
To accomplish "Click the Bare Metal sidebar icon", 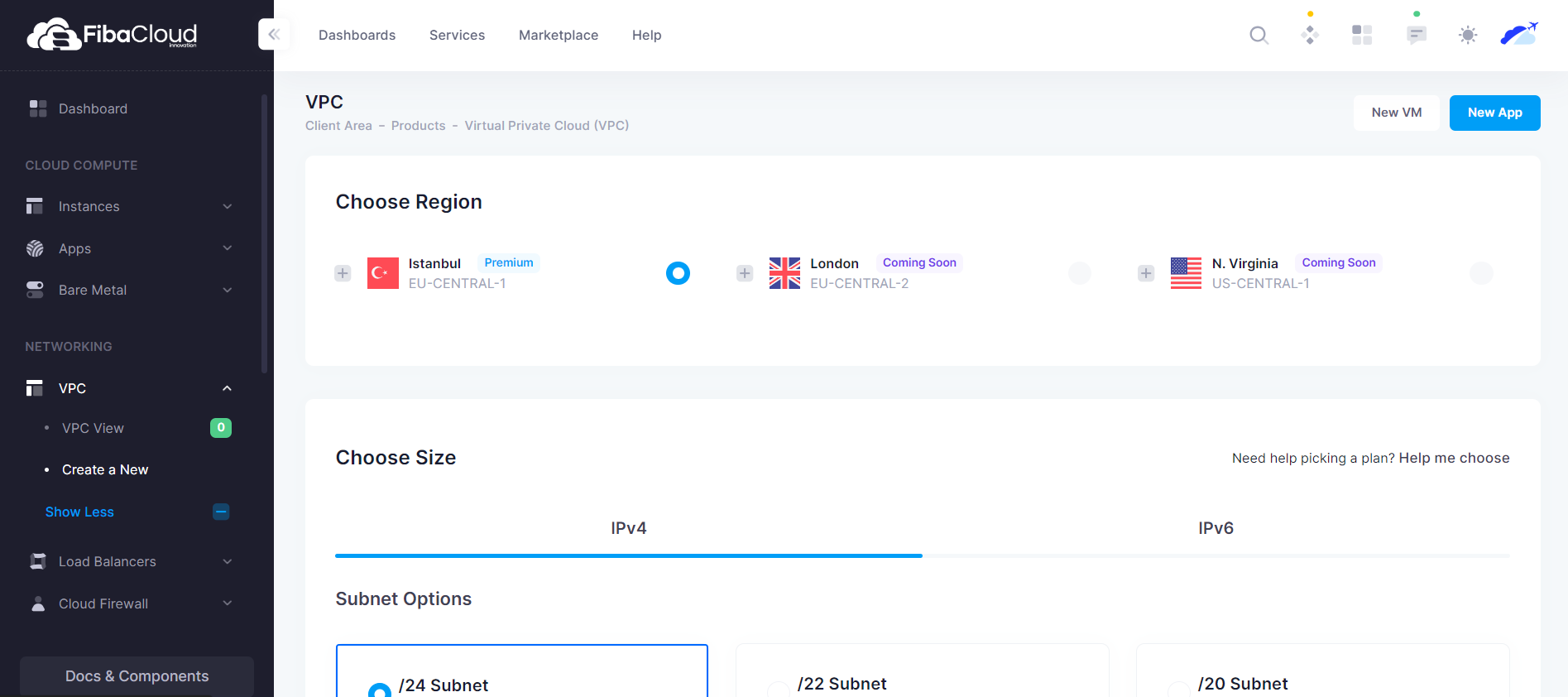I will (35, 290).
